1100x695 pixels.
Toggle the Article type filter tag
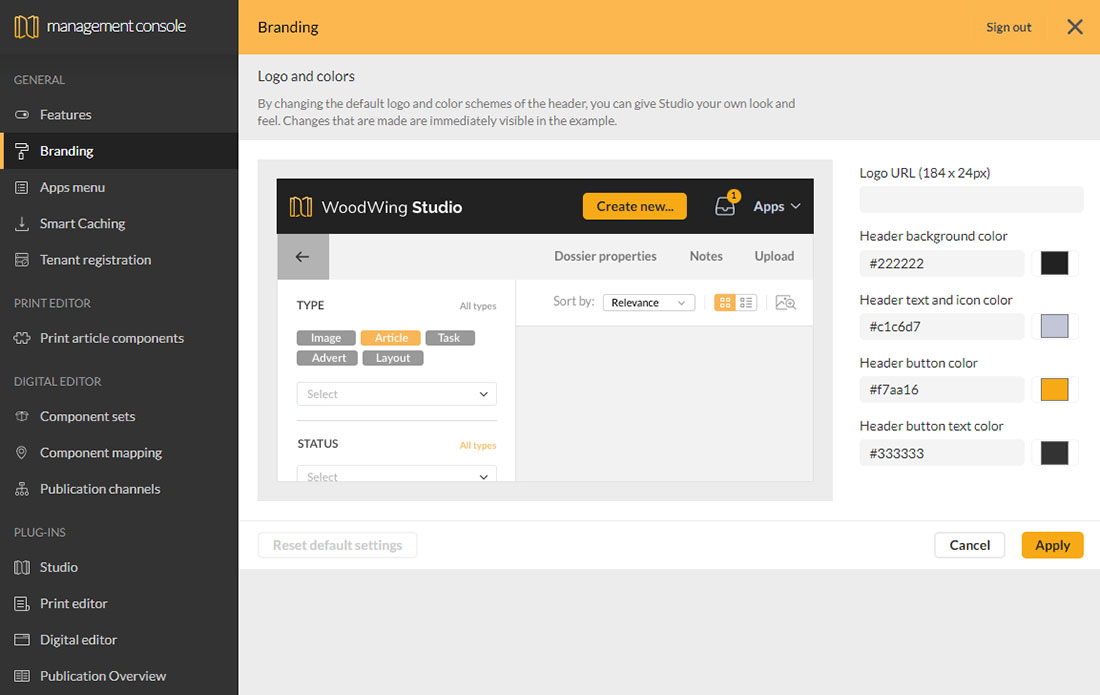coord(391,338)
